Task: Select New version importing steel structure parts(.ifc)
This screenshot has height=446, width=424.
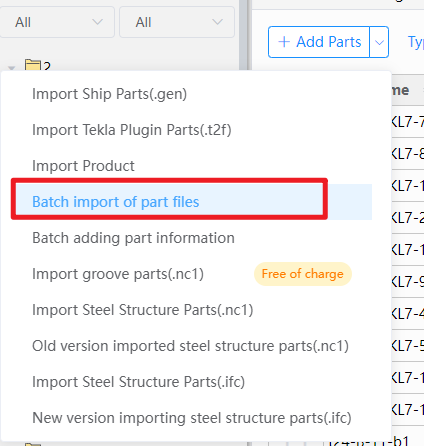Action: pos(192,418)
